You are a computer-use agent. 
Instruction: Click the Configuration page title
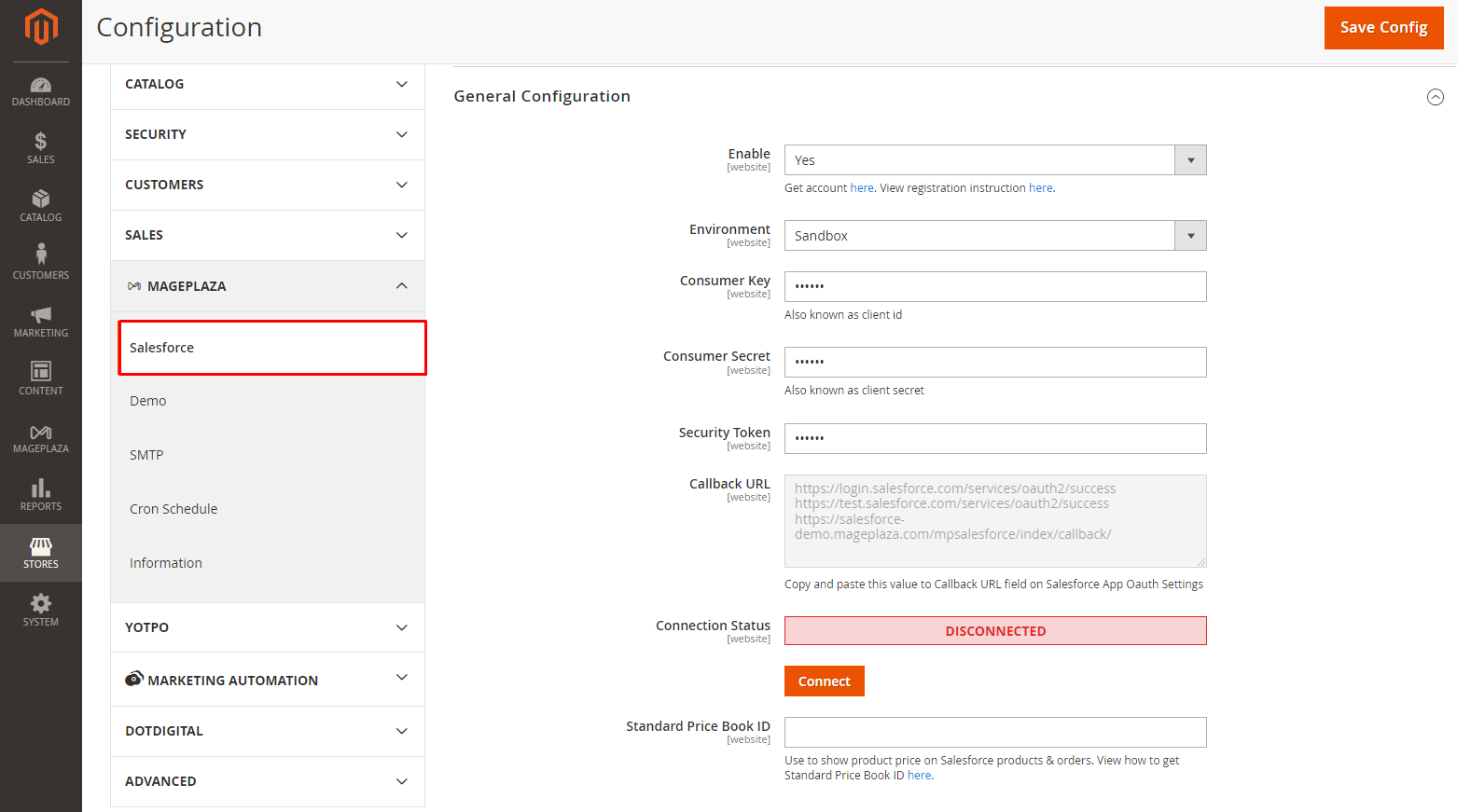click(179, 28)
